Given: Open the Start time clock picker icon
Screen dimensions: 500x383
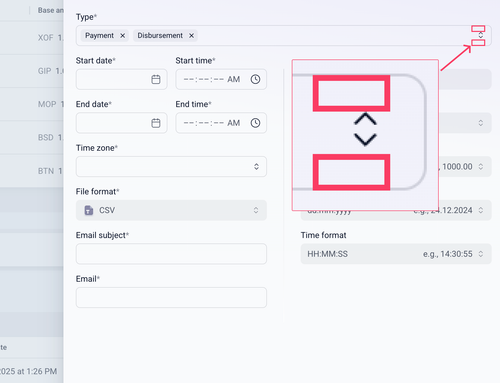Looking at the screenshot, I should pos(255,79).
